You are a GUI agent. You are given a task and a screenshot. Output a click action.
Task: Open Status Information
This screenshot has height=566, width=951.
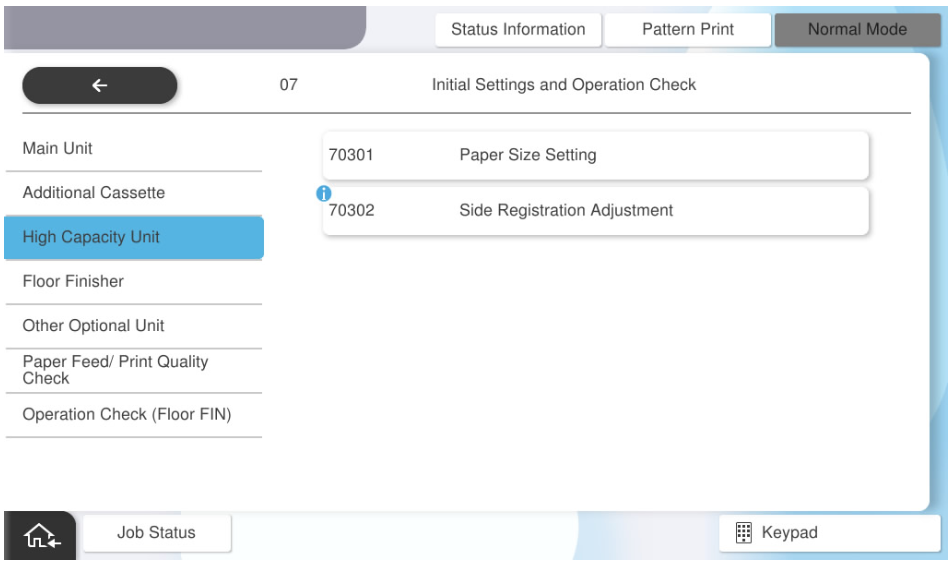click(518, 30)
